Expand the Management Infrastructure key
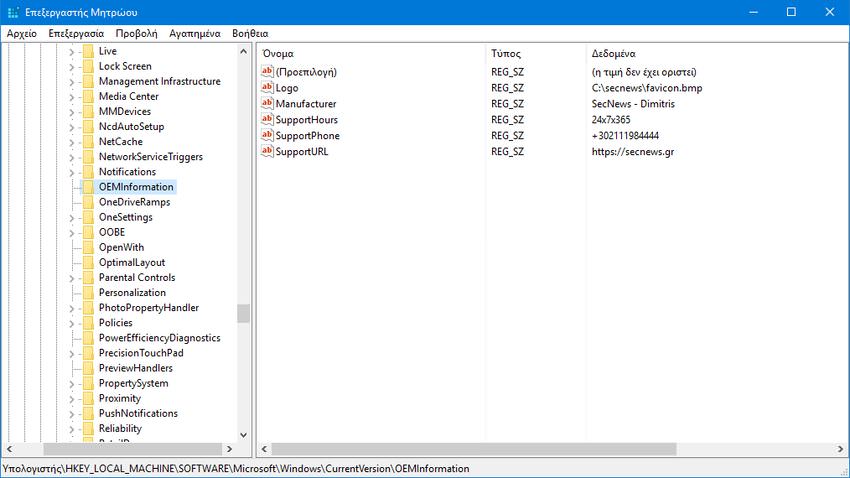 tap(72, 82)
